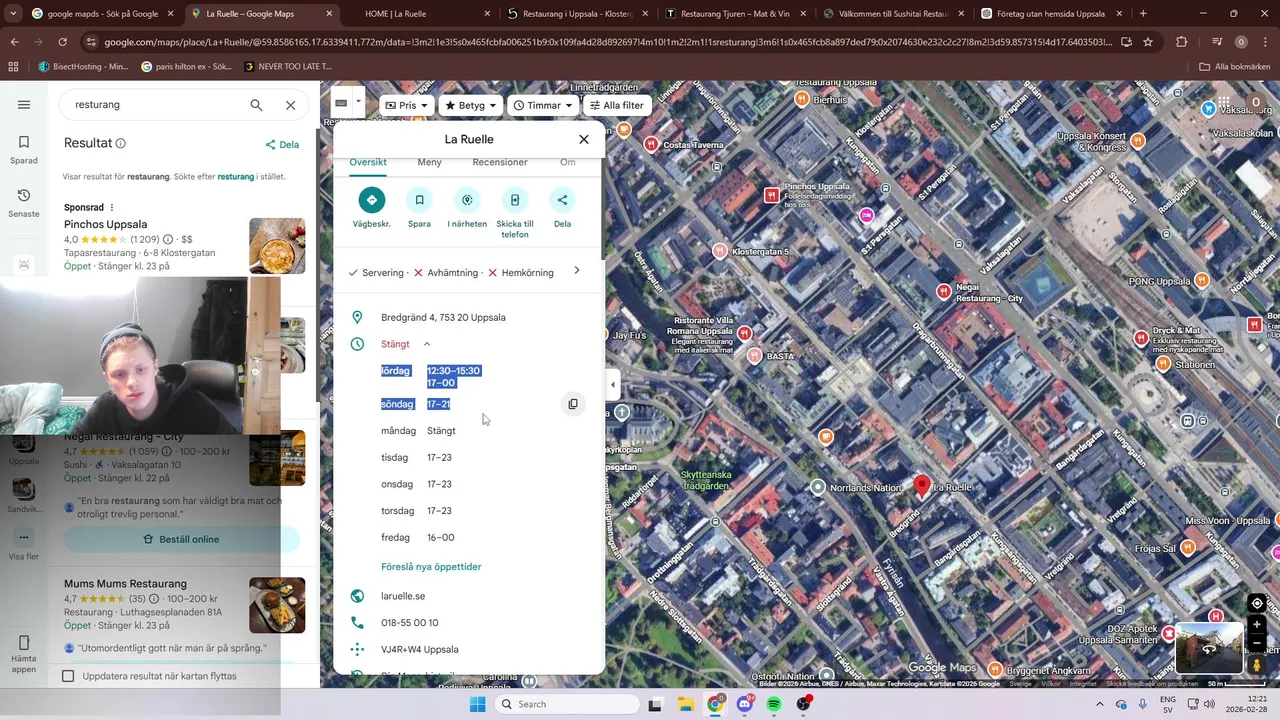The image size is (1280, 720).
Task: Click the my-location target button on map
Action: [x=1257, y=603]
